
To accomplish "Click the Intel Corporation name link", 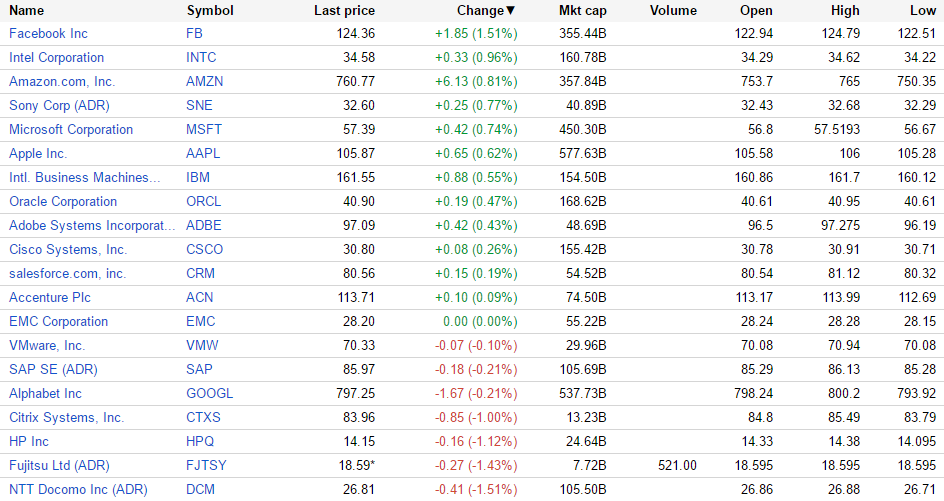I will tap(56, 58).
